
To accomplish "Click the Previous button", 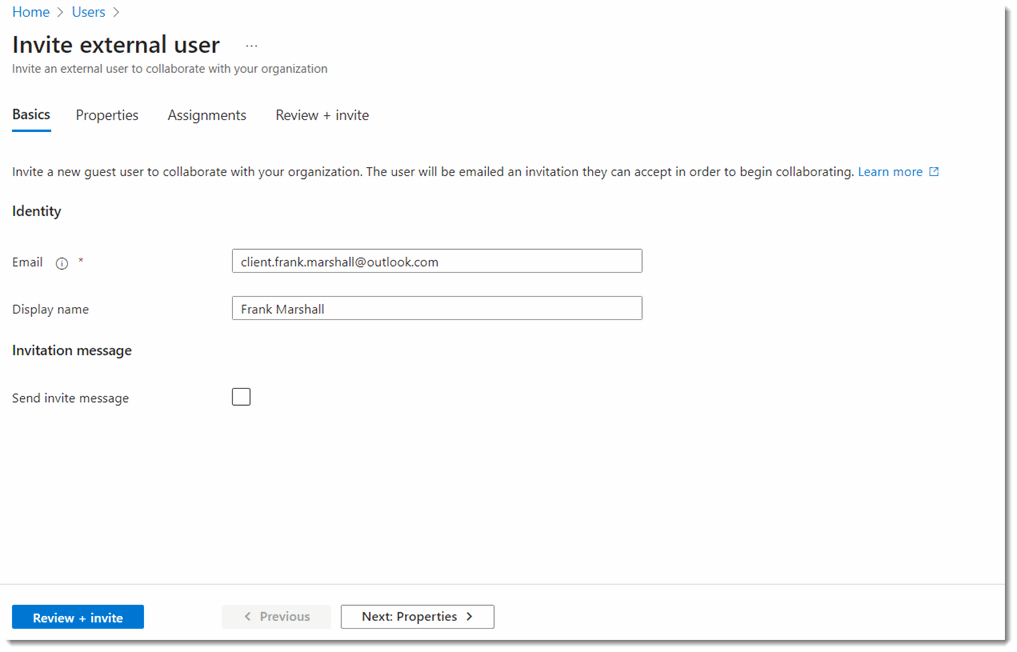I will (x=276, y=617).
